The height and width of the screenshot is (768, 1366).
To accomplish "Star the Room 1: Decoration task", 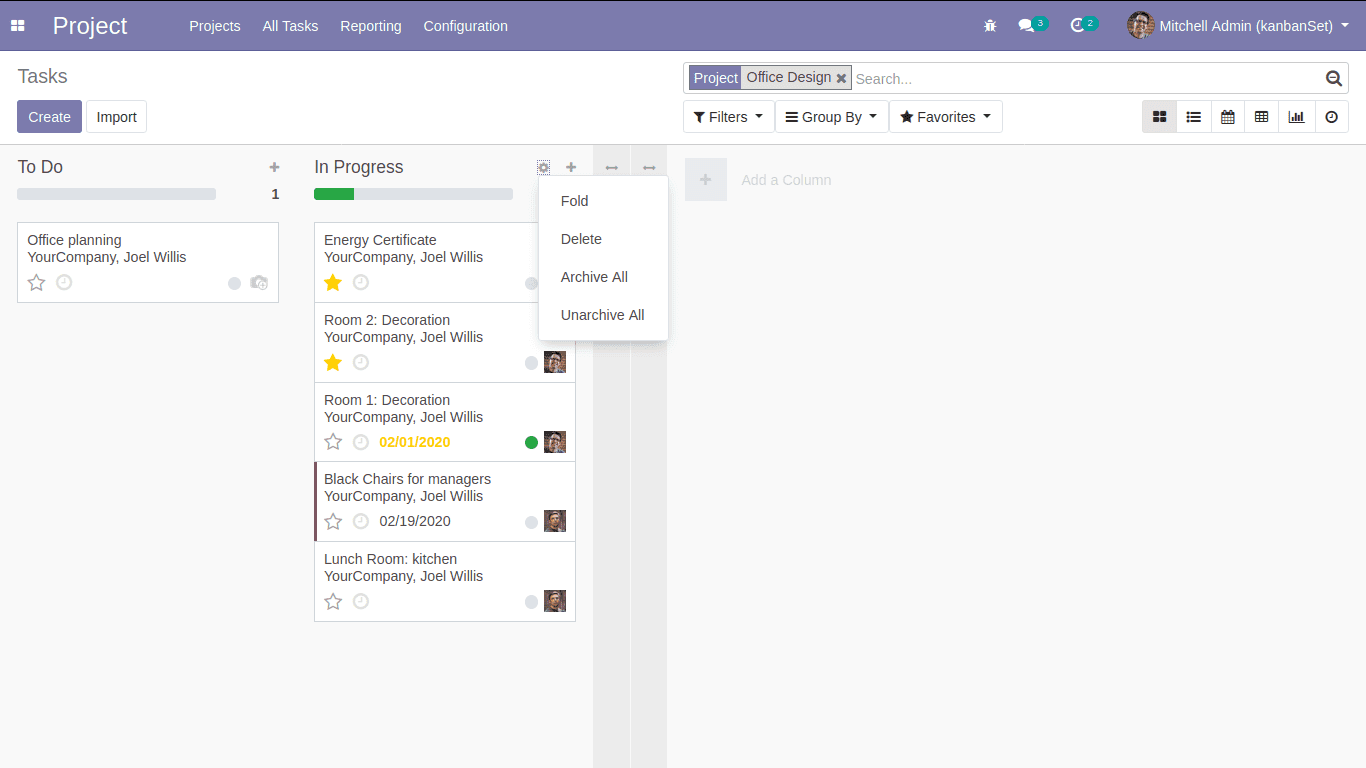I will (333, 442).
